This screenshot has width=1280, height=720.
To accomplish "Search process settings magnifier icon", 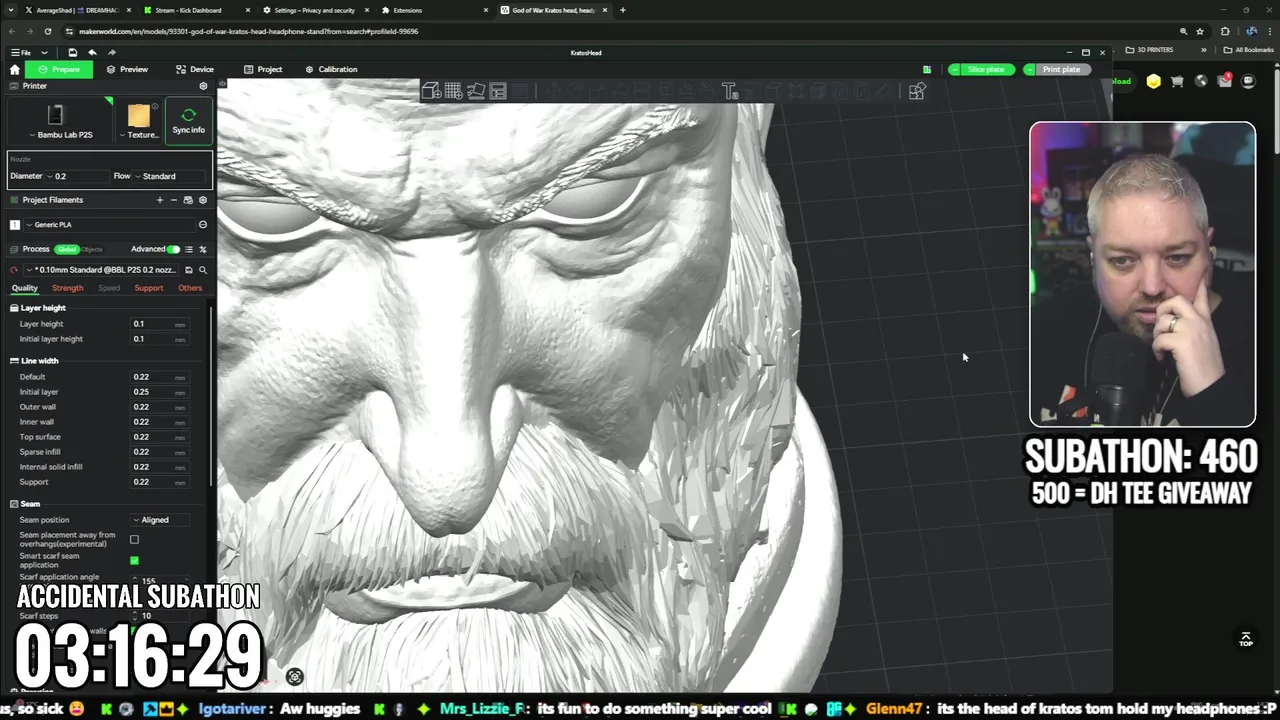I will tap(203, 270).
